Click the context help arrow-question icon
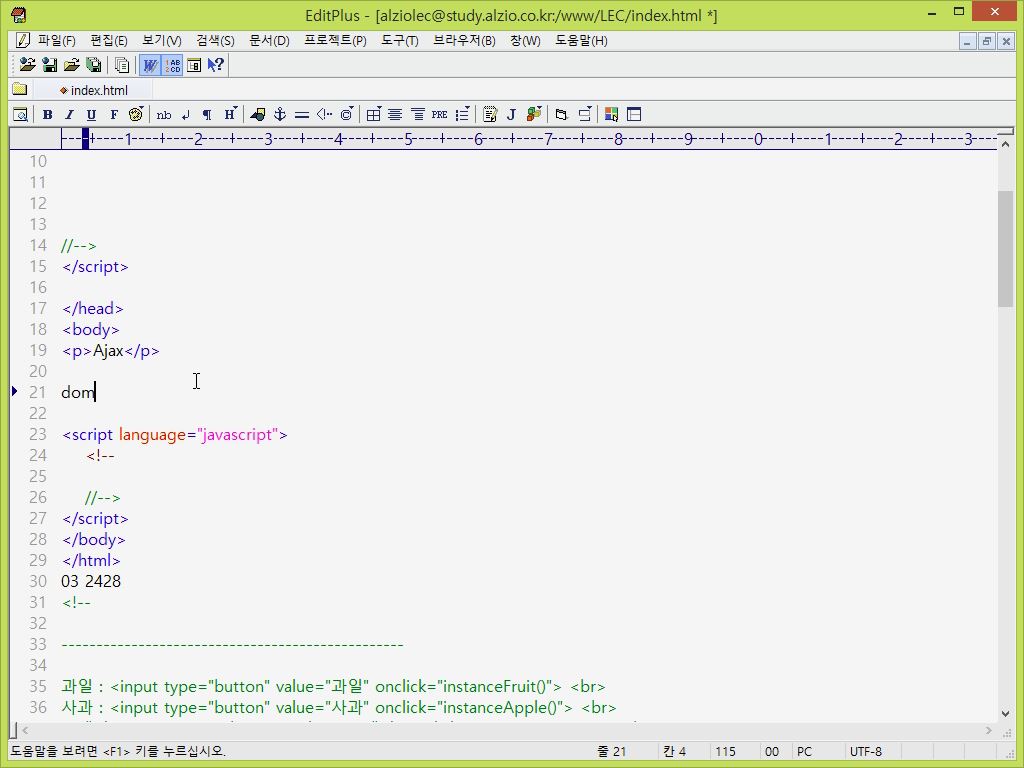 [x=216, y=65]
